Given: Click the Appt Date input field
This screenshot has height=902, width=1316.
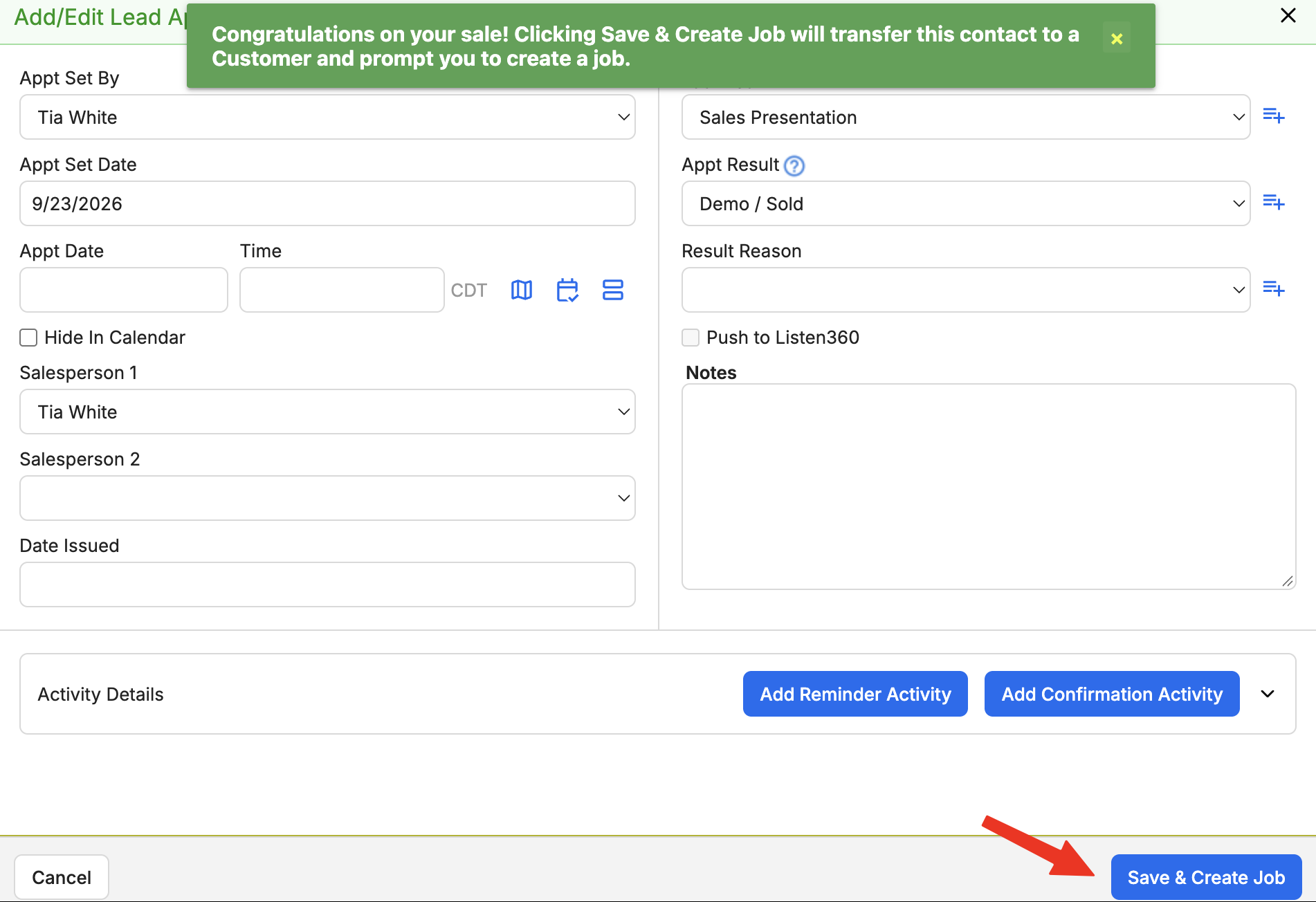Looking at the screenshot, I should 124,290.
